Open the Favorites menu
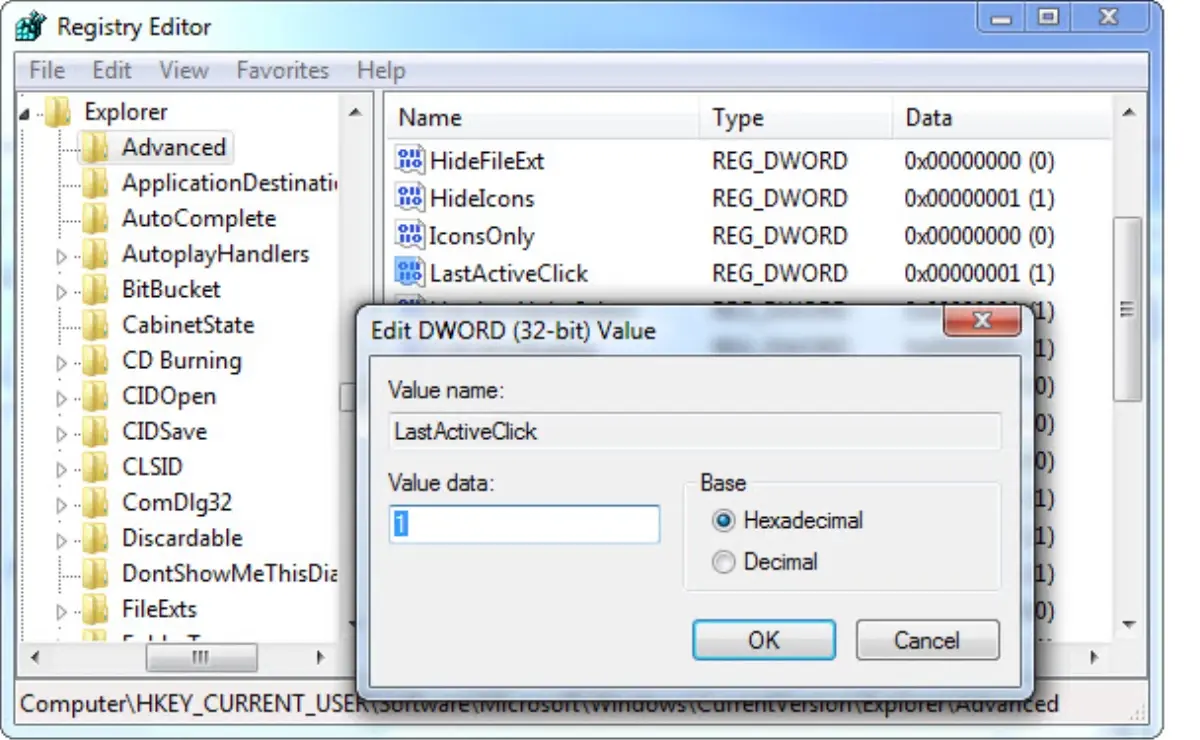1200x740 pixels. [x=282, y=70]
